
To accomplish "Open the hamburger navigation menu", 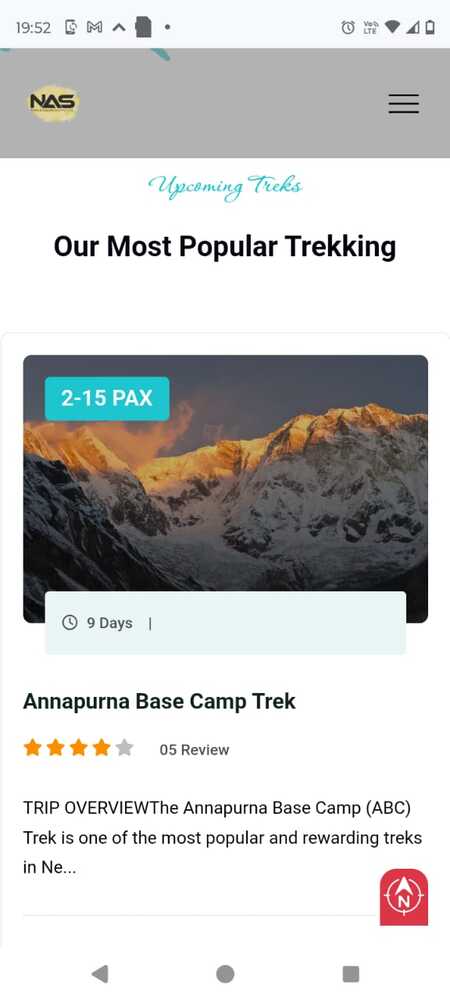I will [403, 103].
